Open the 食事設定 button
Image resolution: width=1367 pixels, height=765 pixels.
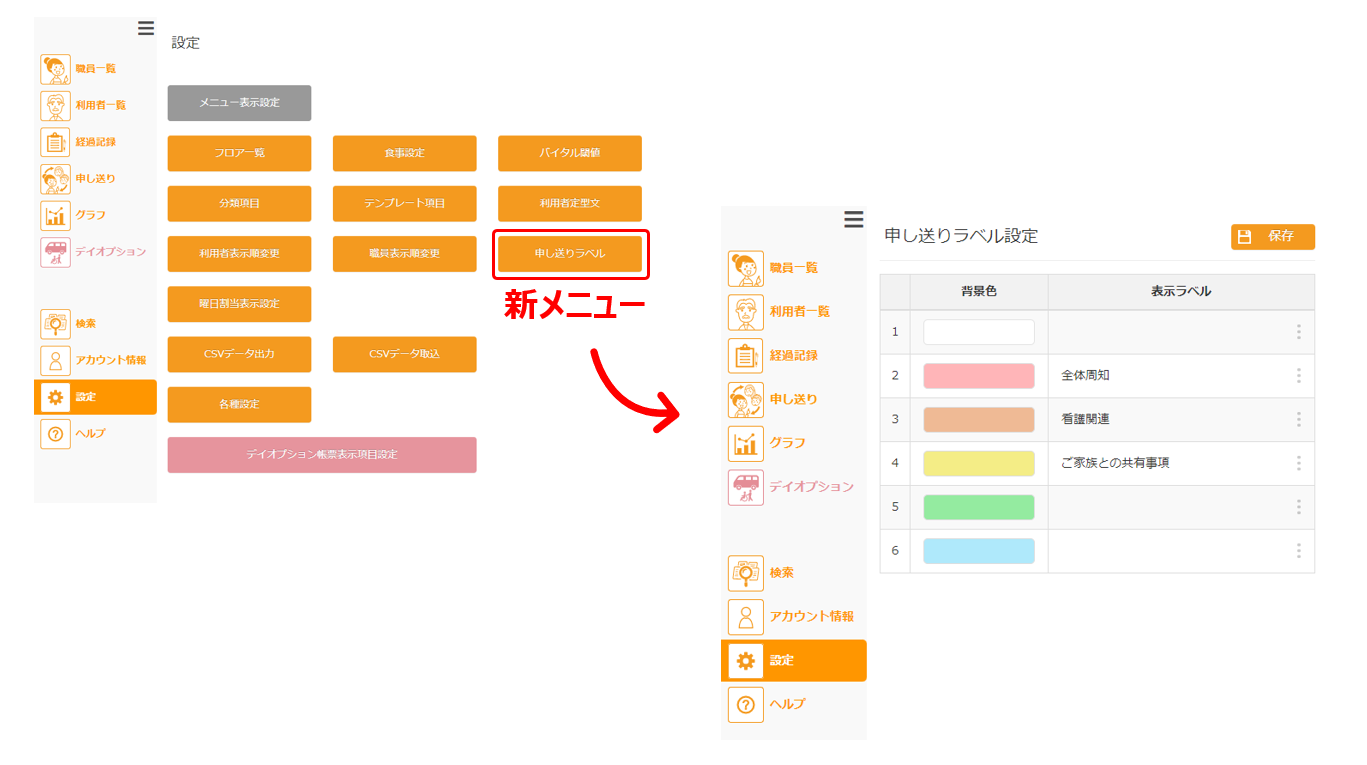(x=404, y=153)
